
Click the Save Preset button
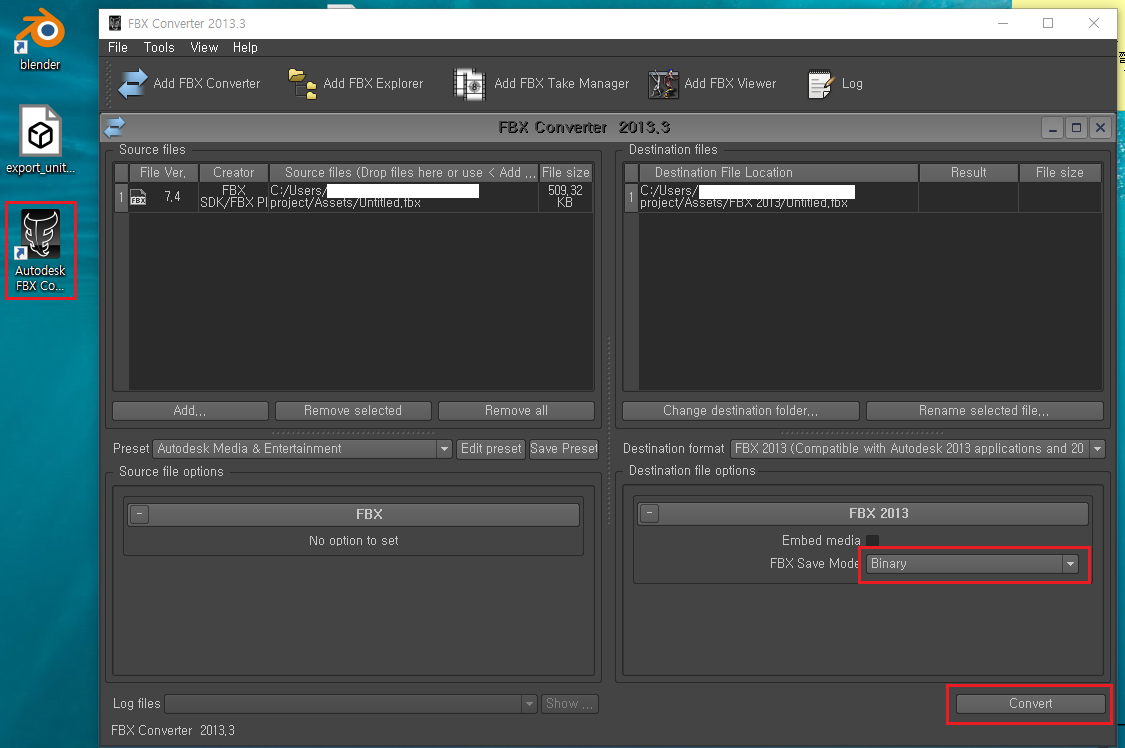(564, 449)
